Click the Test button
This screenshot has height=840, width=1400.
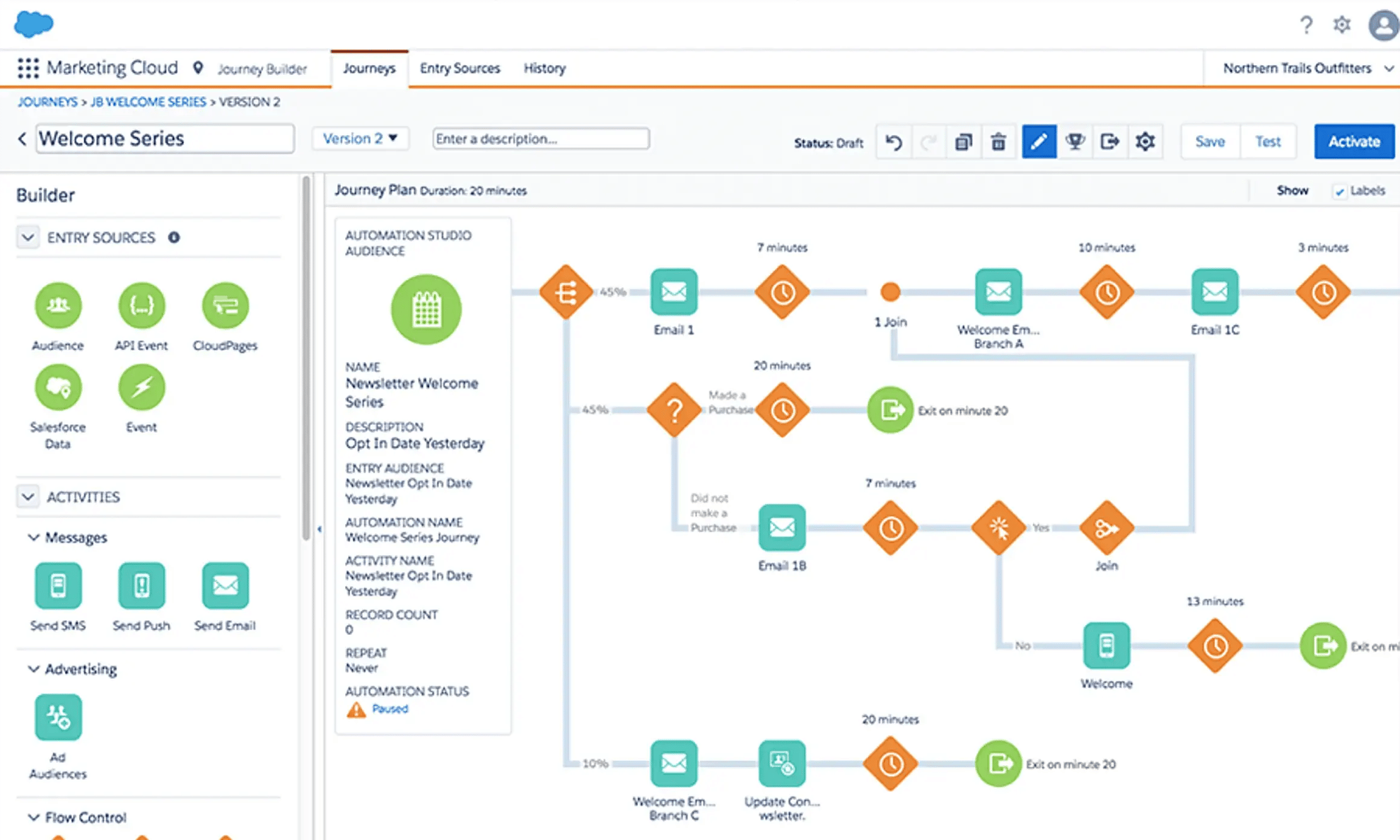coord(1268,141)
